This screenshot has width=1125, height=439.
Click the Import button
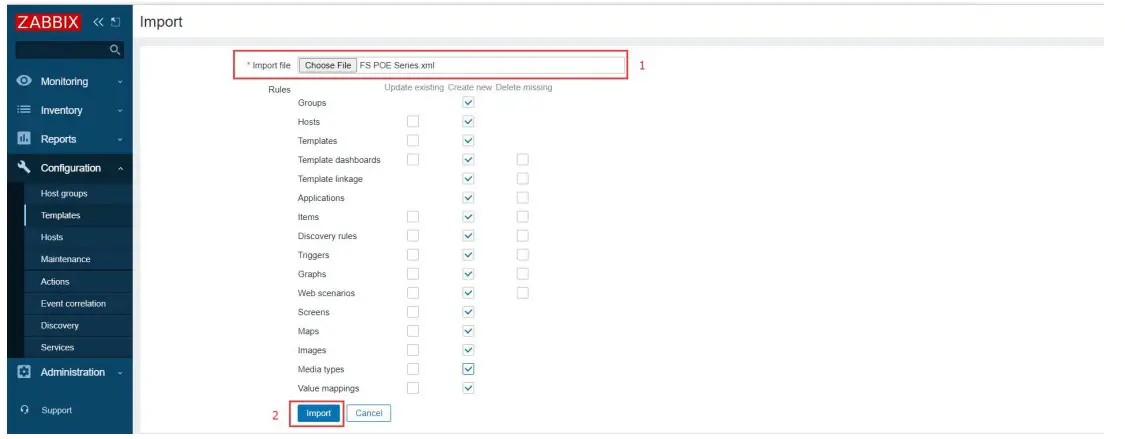pos(318,413)
